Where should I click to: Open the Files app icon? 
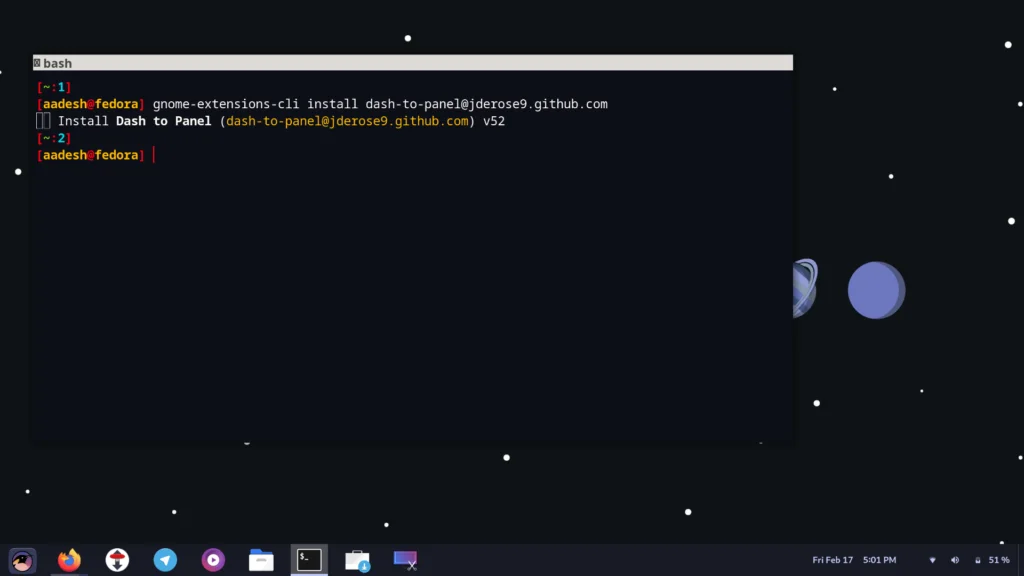(261, 560)
